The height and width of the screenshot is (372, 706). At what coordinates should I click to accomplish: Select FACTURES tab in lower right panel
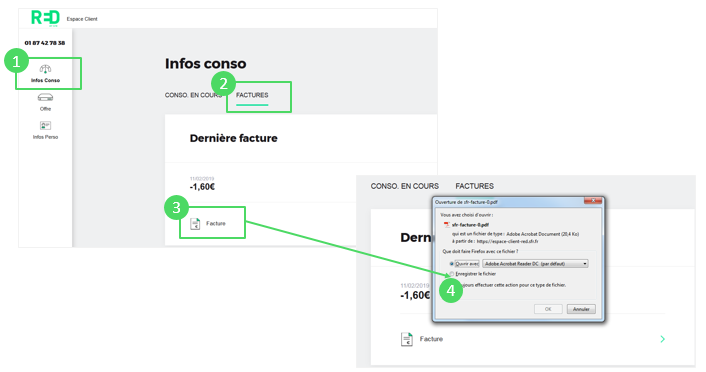click(x=474, y=186)
